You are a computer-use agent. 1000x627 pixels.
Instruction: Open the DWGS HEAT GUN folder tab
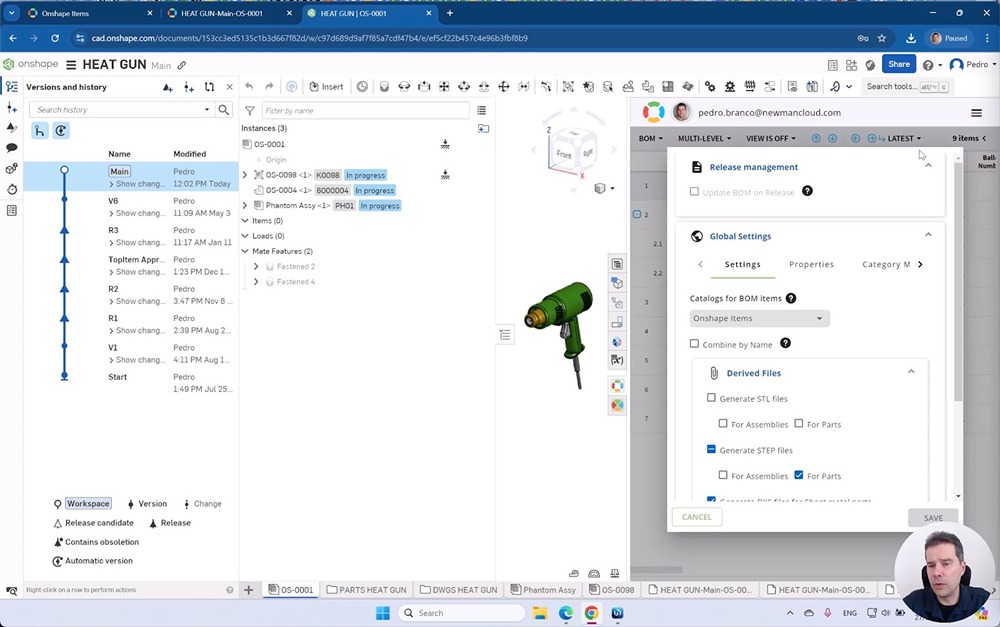tap(458, 590)
